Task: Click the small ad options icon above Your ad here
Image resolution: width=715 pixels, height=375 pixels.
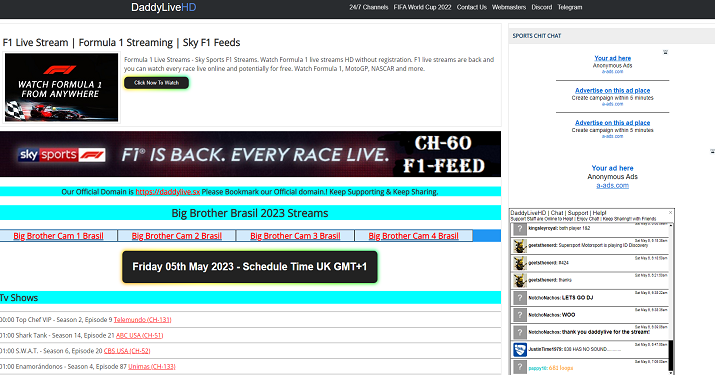Action: pyautogui.click(x=665, y=52)
